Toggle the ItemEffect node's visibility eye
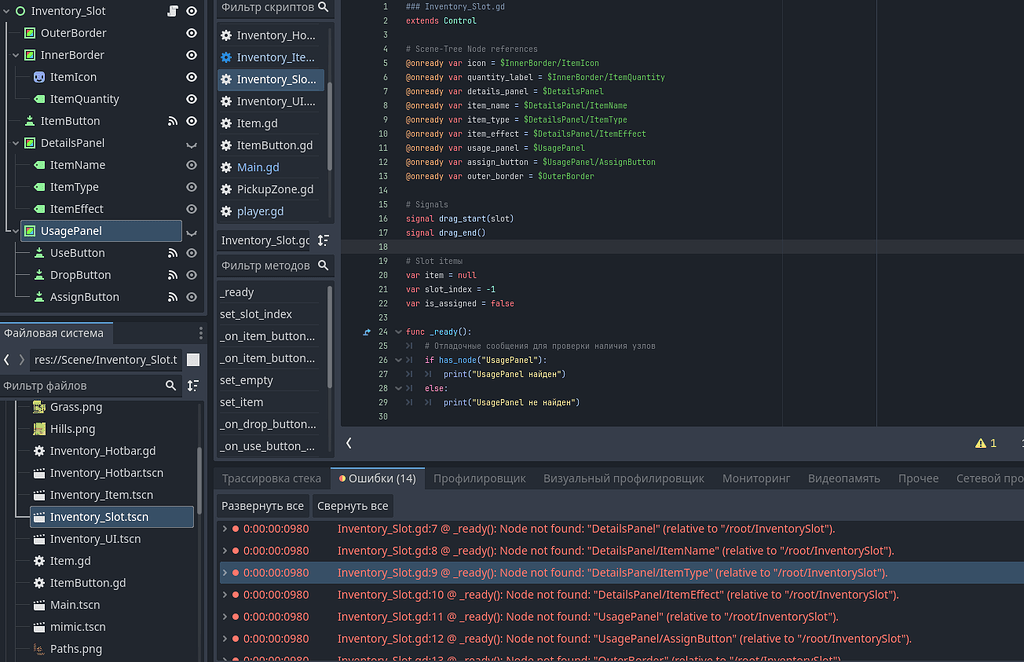The image size is (1024, 662). pyautogui.click(x=191, y=209)
